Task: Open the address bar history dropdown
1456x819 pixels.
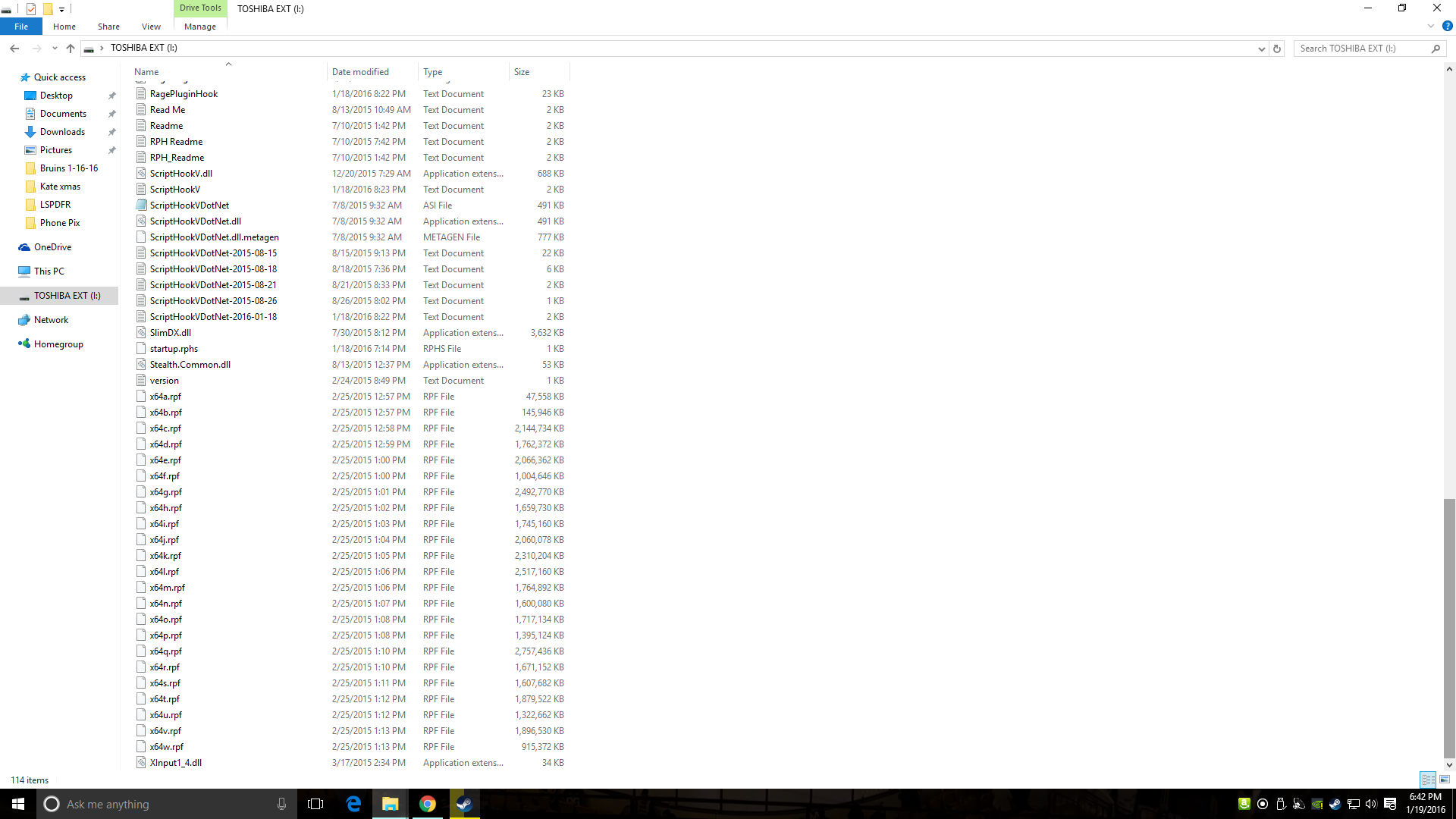Action: (x=1261, y=49)
